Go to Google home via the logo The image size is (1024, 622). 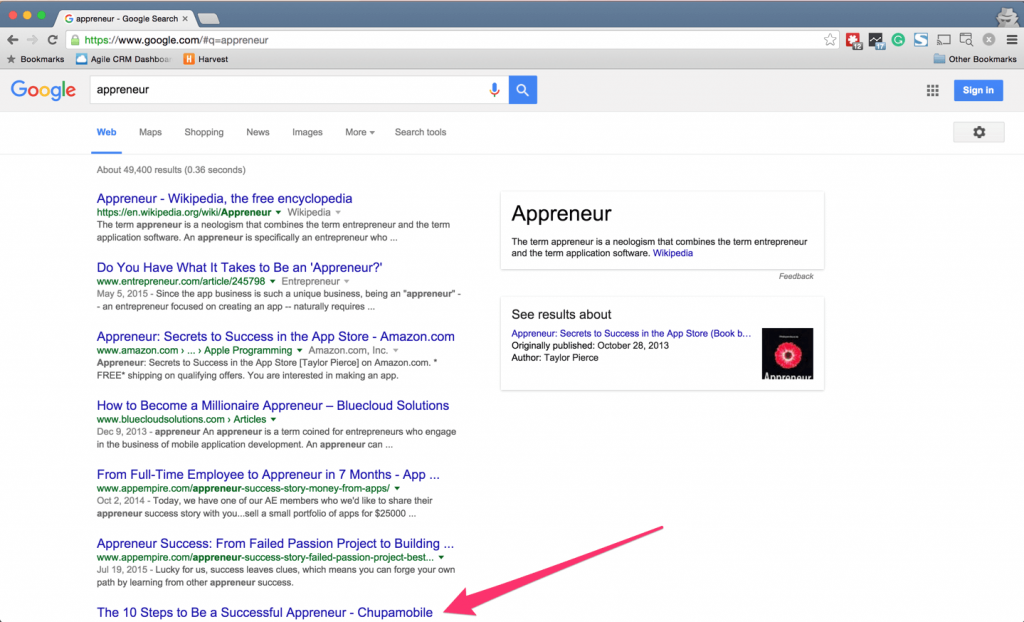pyautogui.click(x=43, y=90)
